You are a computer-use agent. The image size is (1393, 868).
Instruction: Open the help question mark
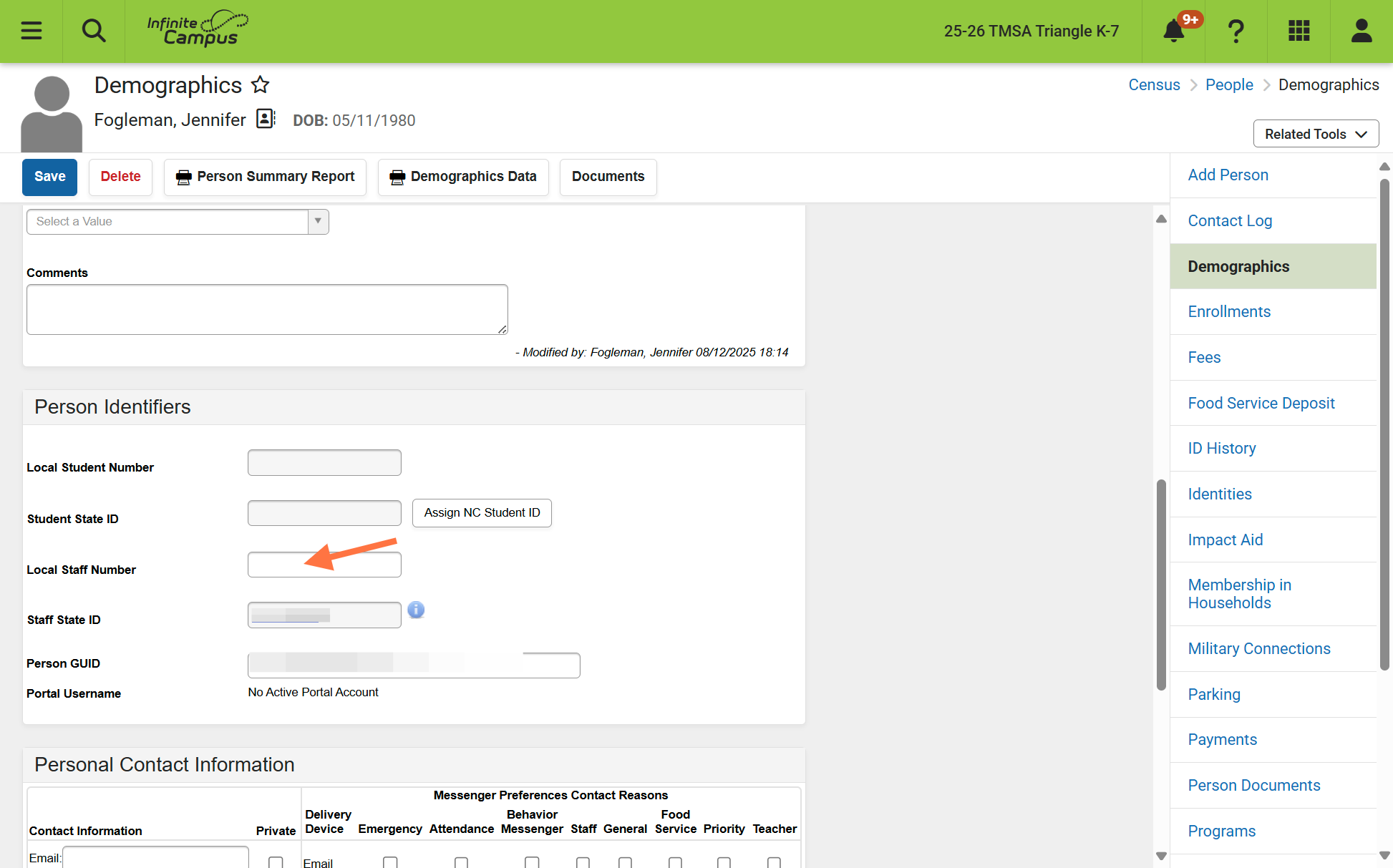(1236, 31)
